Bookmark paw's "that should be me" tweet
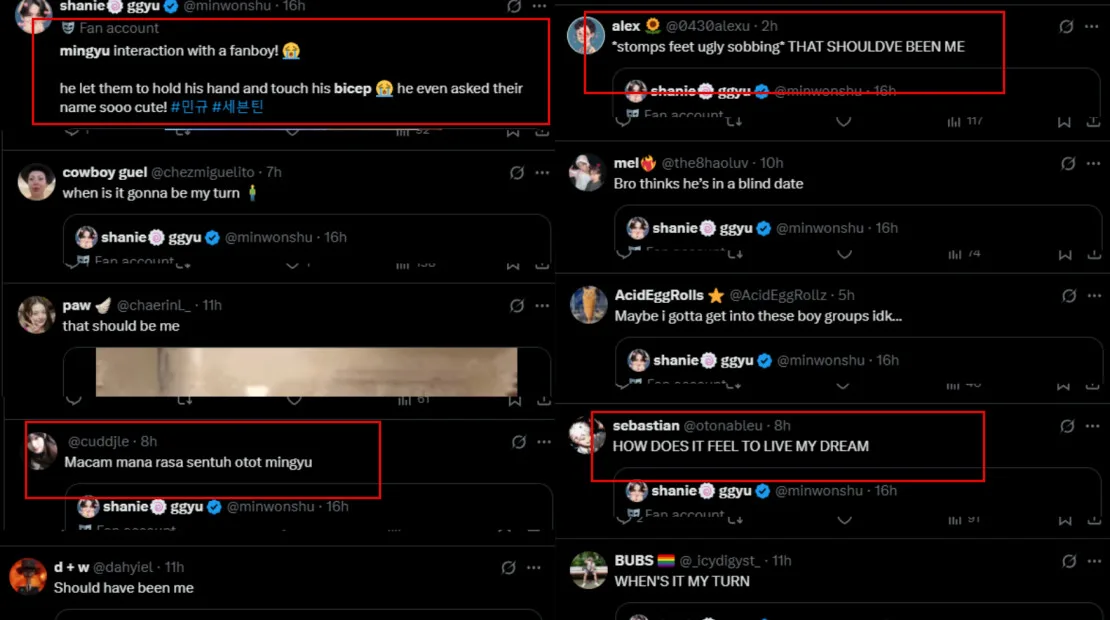 coord(513,399)
